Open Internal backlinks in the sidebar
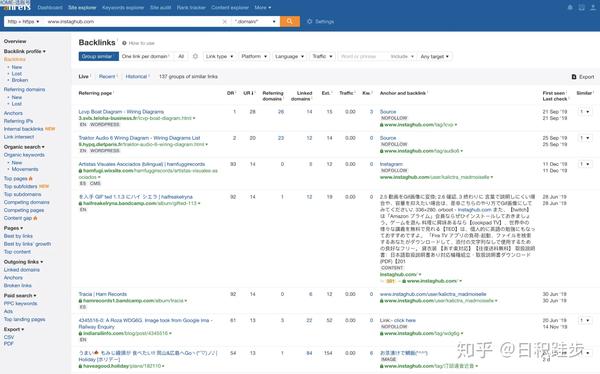Screen dimensions: 600x374 (23, 129)
